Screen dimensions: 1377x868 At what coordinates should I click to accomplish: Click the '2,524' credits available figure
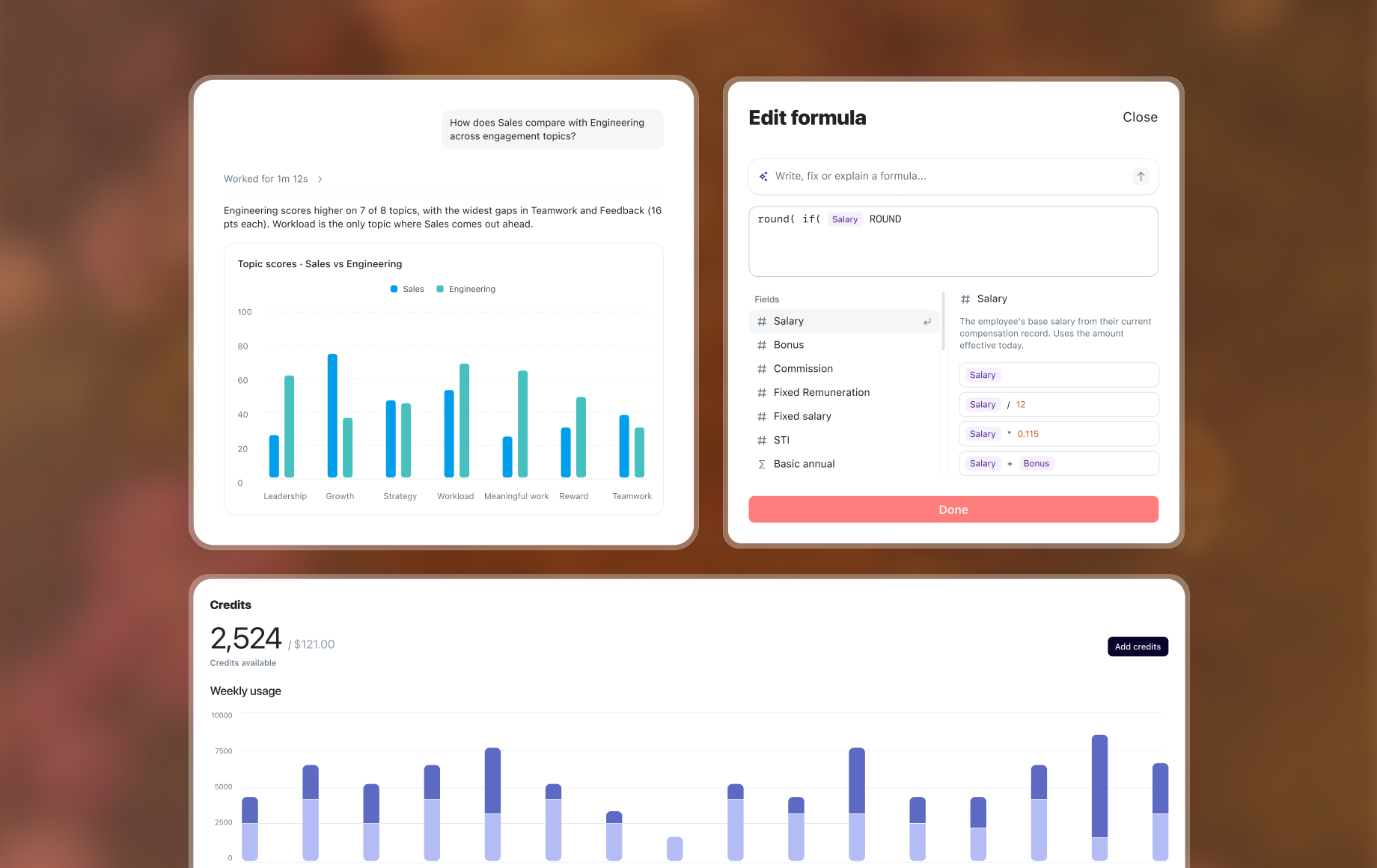click(246, 638)
